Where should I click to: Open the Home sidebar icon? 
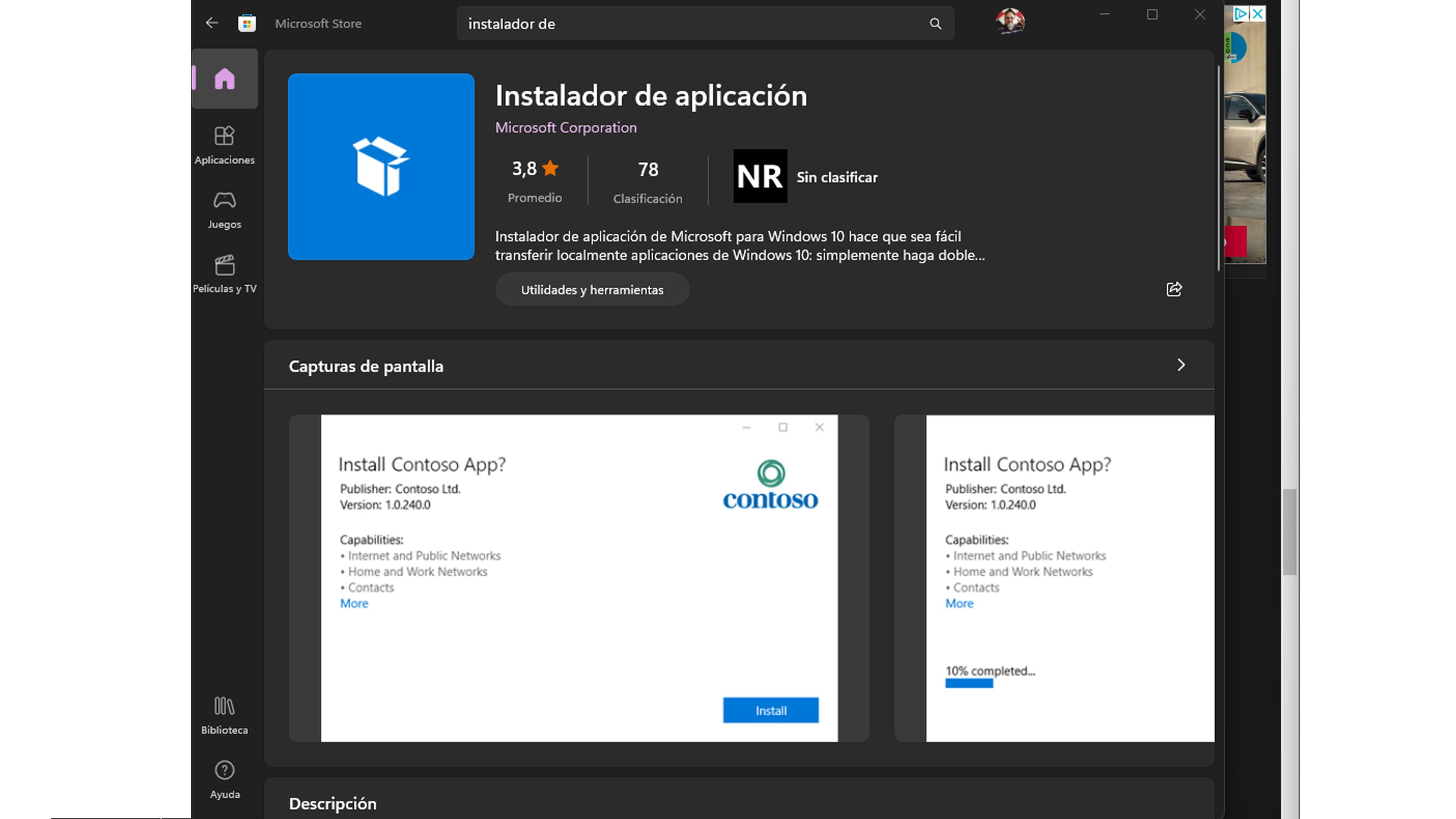click(x=224, y=78)
